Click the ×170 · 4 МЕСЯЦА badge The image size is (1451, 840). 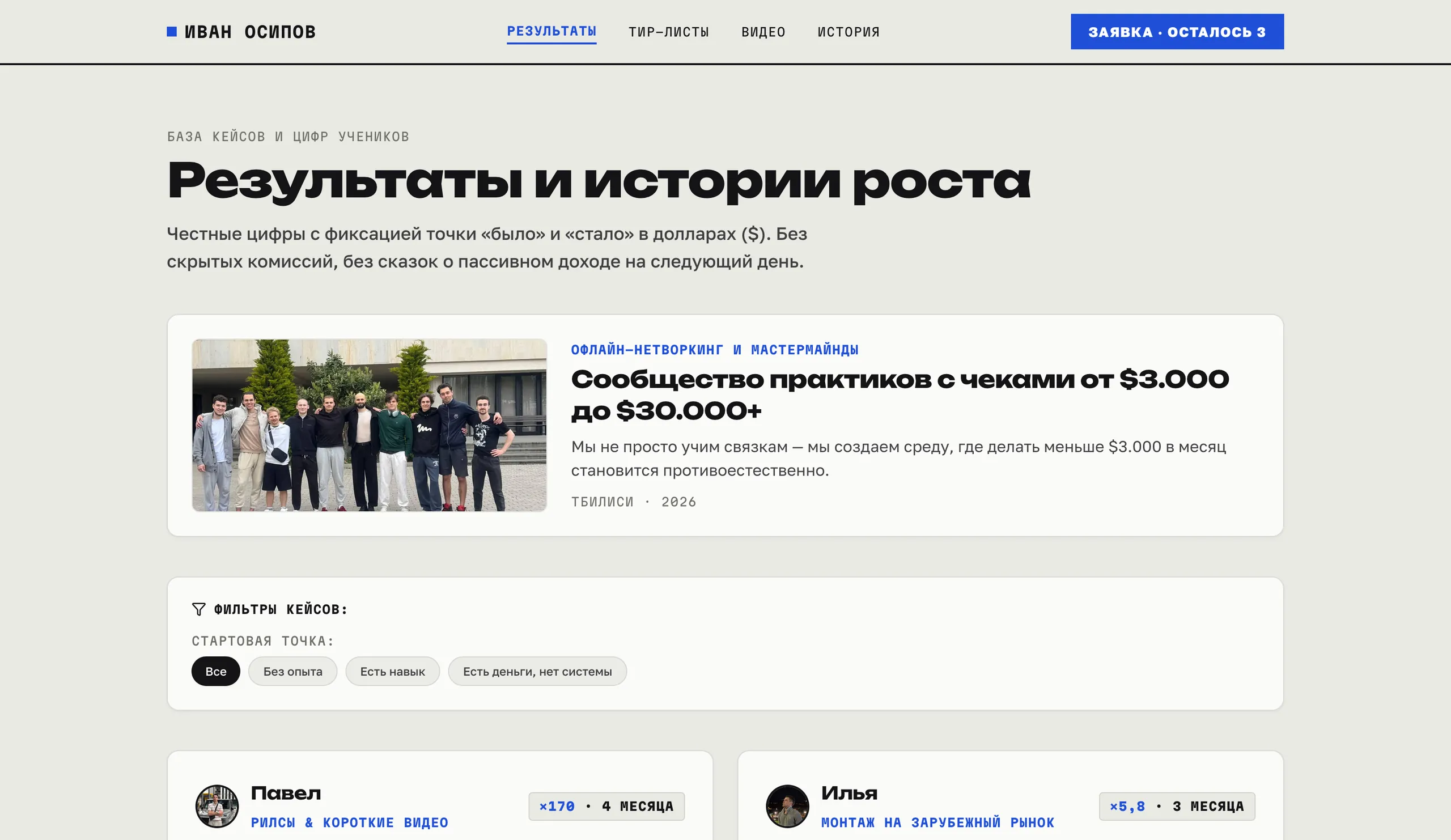point(606,806)
